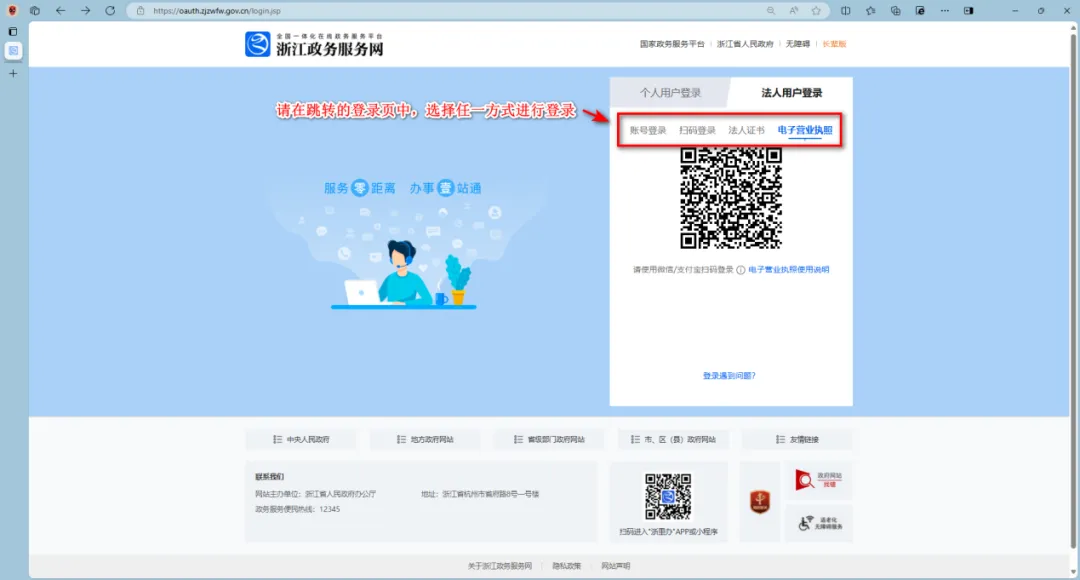The image size is (1080, 580).
Task: Expand the 地方政府网站 links list
Action: [x=425, y=439]
